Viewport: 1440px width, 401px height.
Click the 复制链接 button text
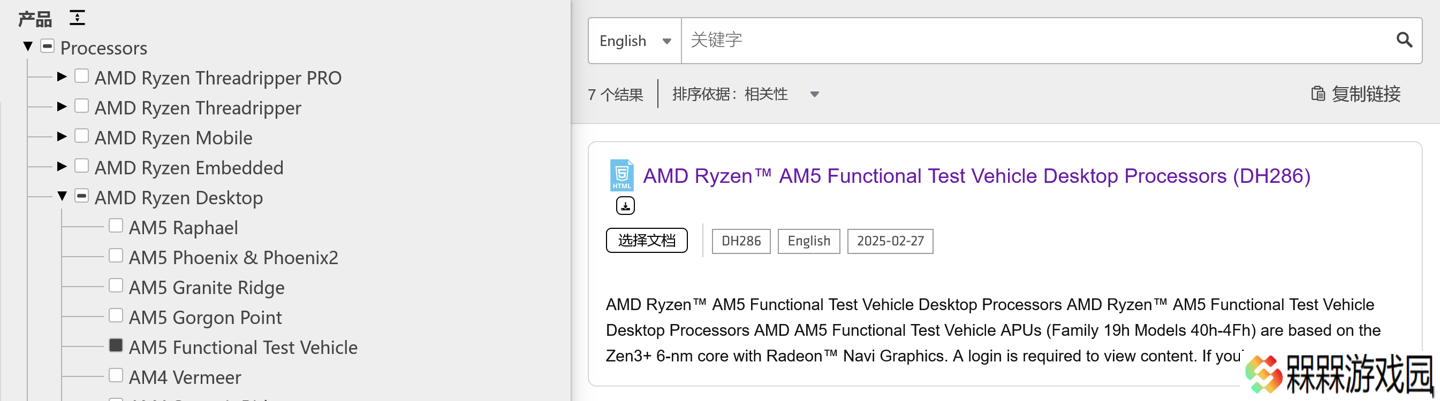coord(1366,94)
